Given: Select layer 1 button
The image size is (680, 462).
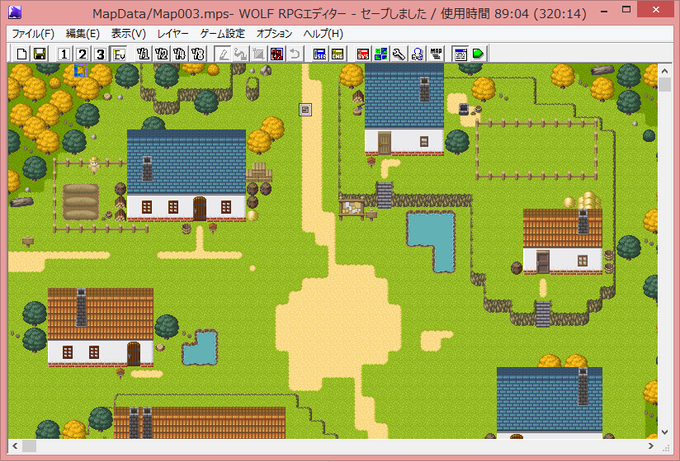Looking at the screenshot, I should pyautogui.click(x=63, y=54).
